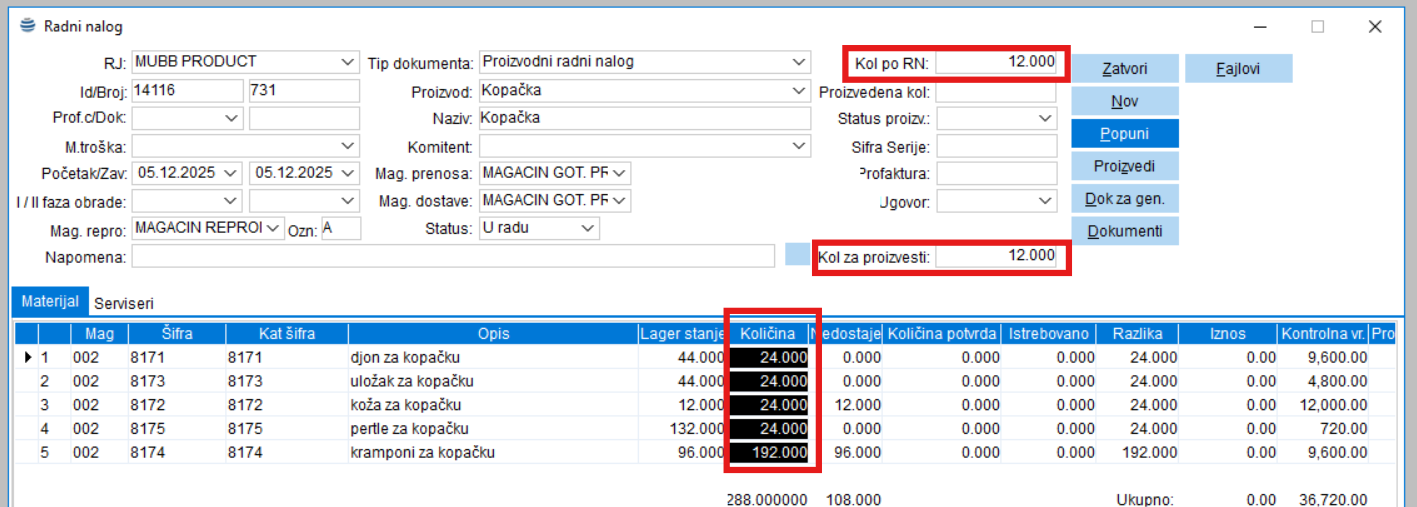Expand the Status dropdown showing U radu

(x=587, y=228)
